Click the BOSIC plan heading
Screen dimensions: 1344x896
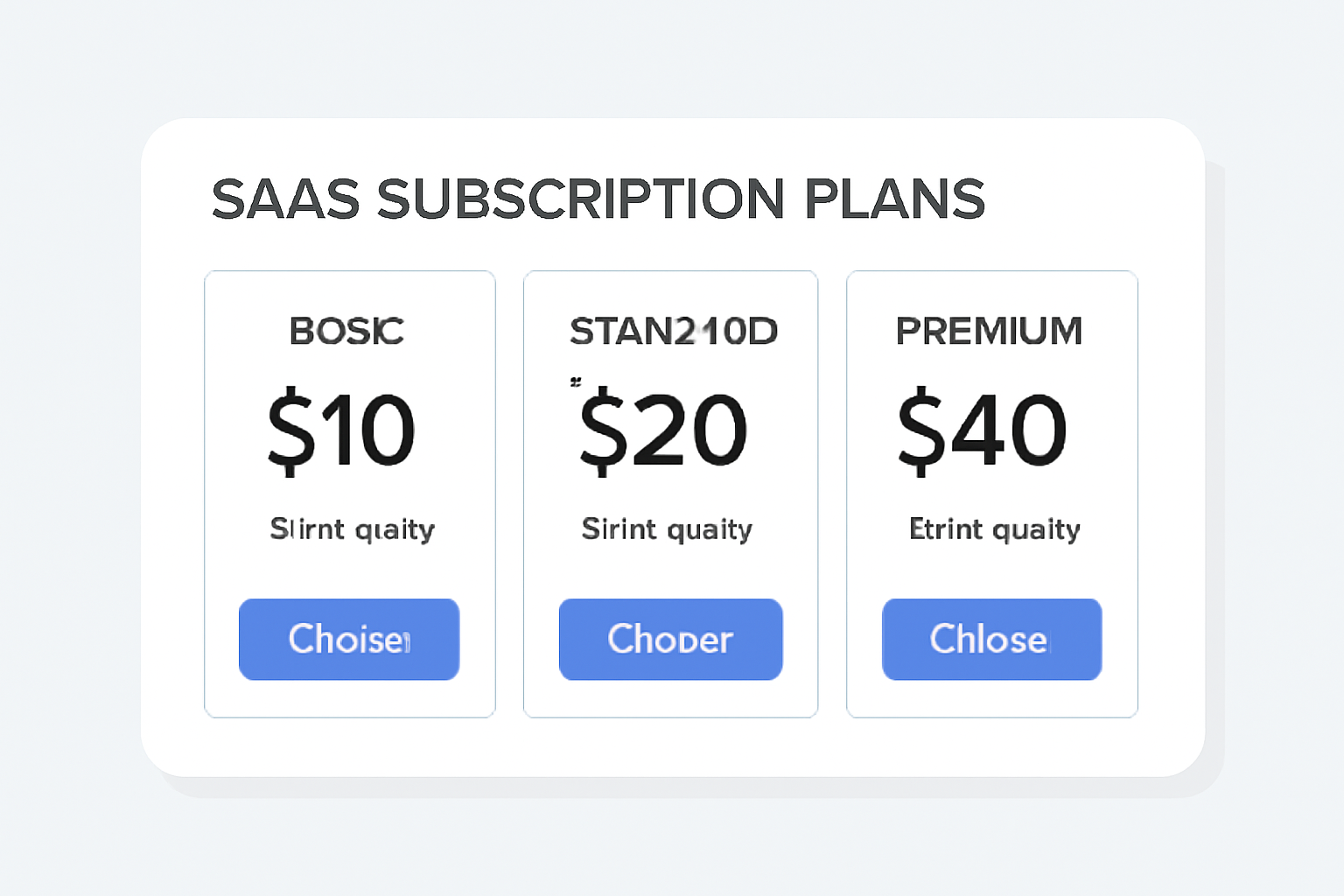346,332
